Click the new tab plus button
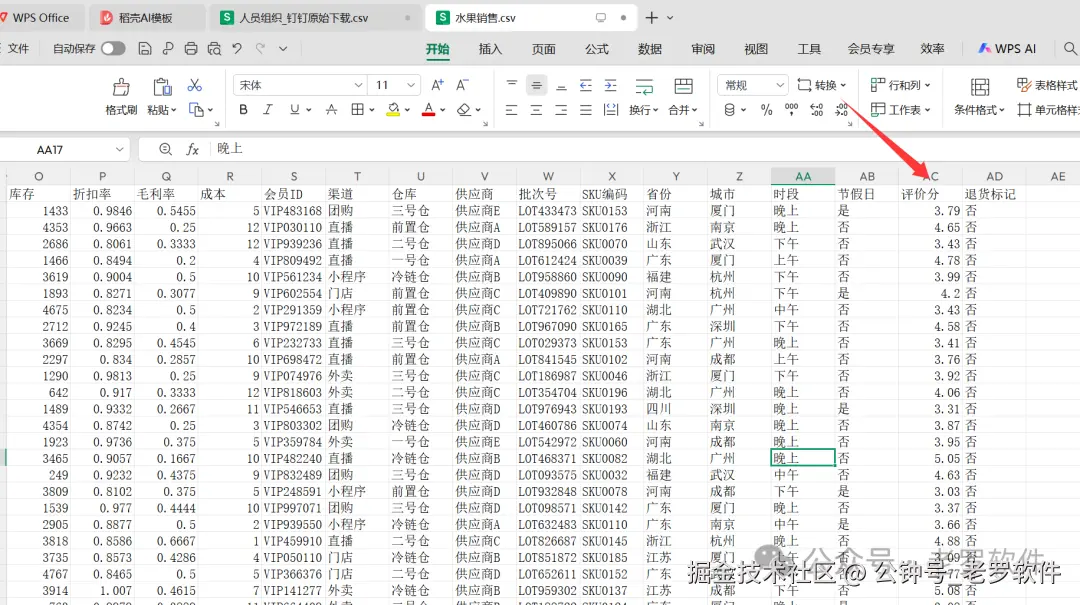This screenshot has width=1080, height=605. coord(652,18)
